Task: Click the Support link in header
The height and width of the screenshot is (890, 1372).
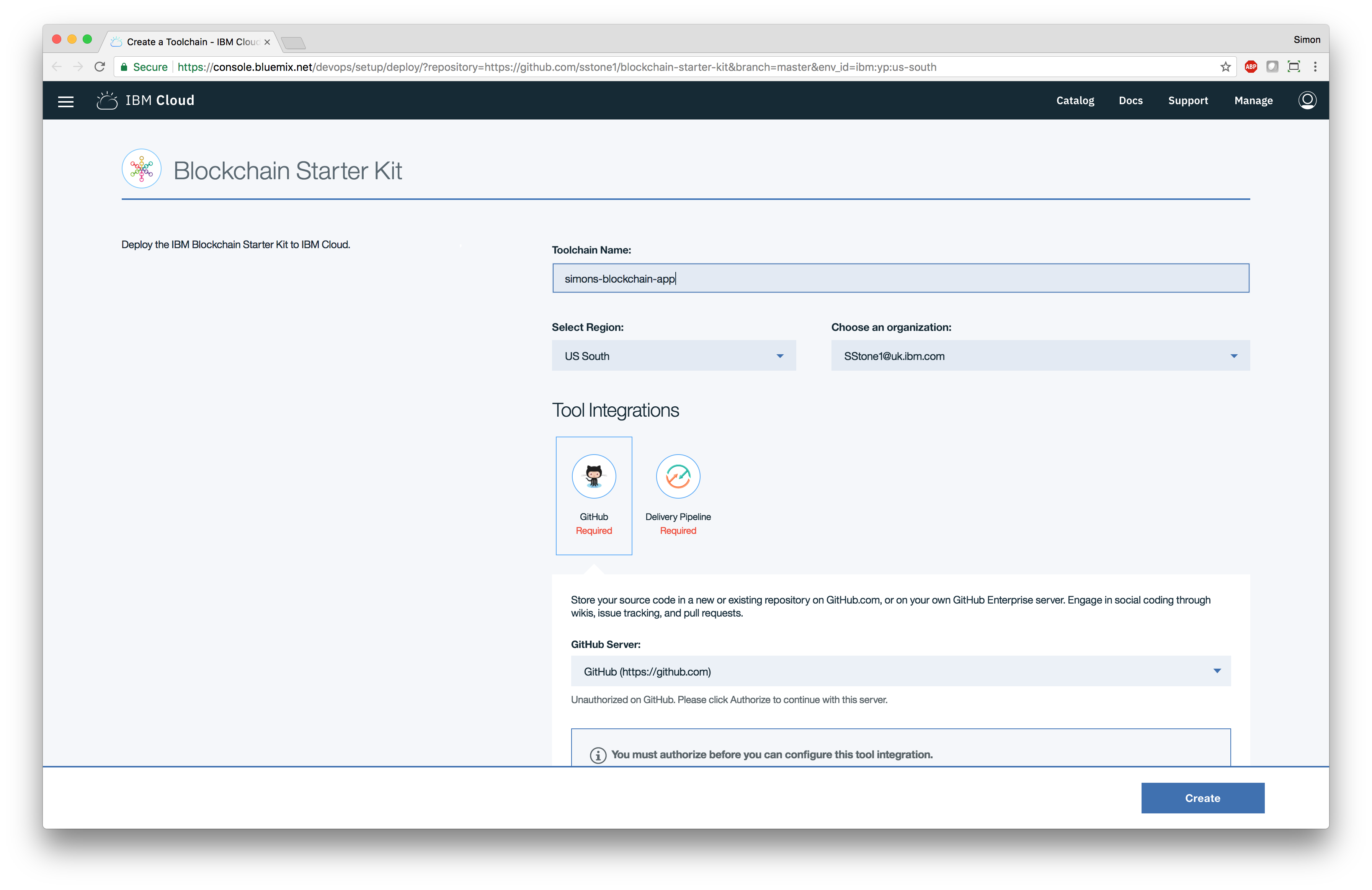Action: coord(1187,100)
